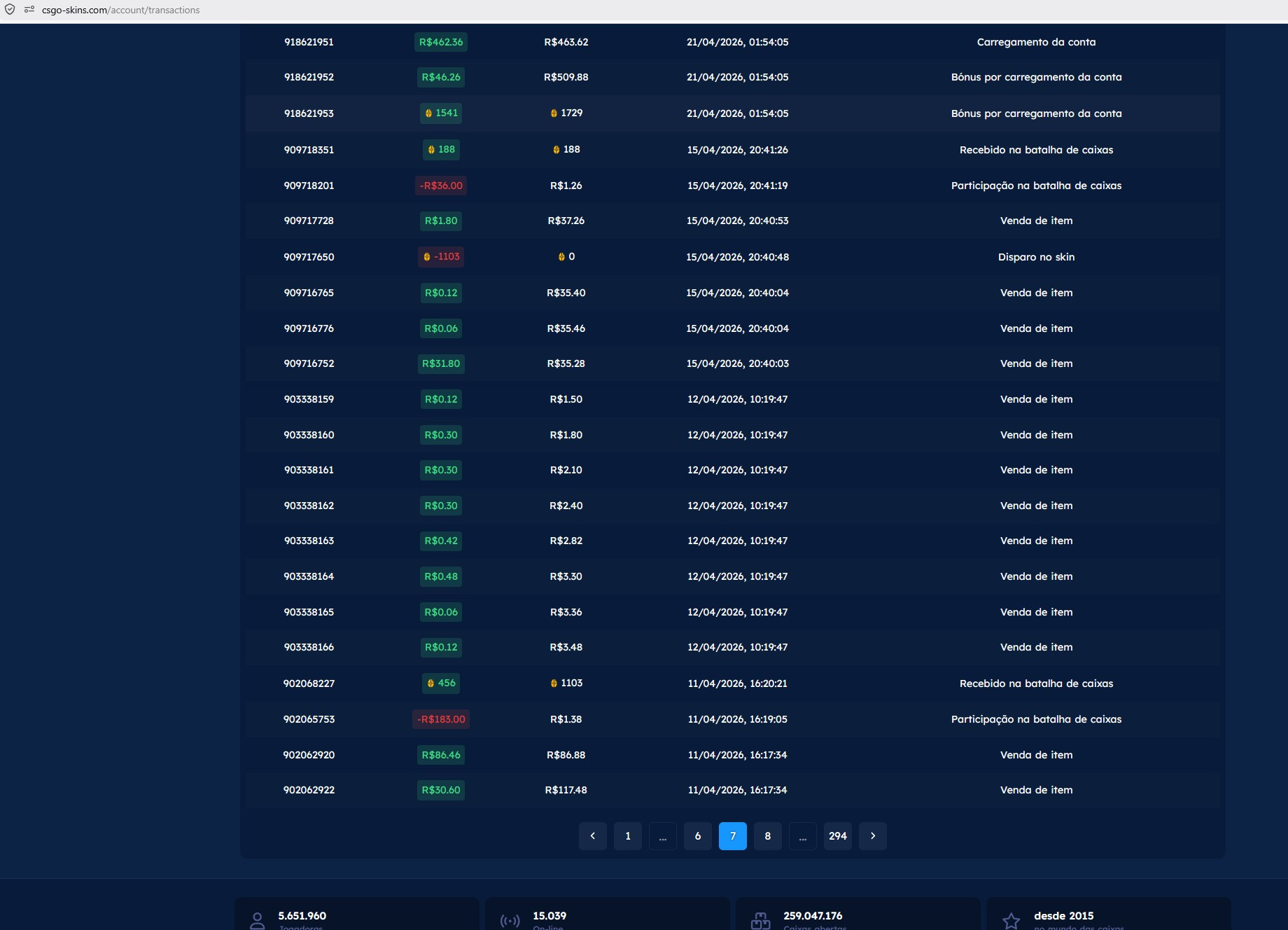This screenshot has width=1288, height=930.
Task: Click amount badge R$30.60
Action: coord(441,790)
